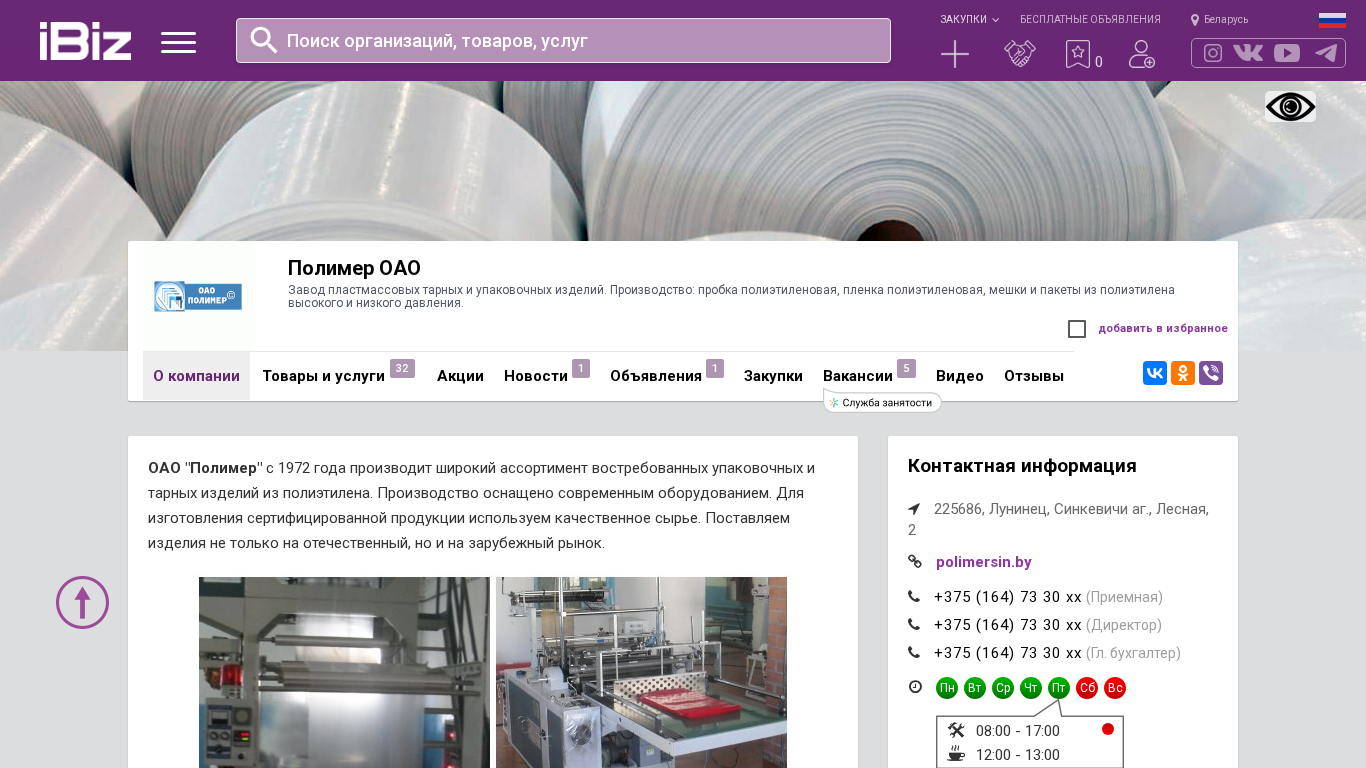The height and width of the screenshot is (768, 1366).
Task: Open the YouTube header icon
Action: click(1287, 53)
